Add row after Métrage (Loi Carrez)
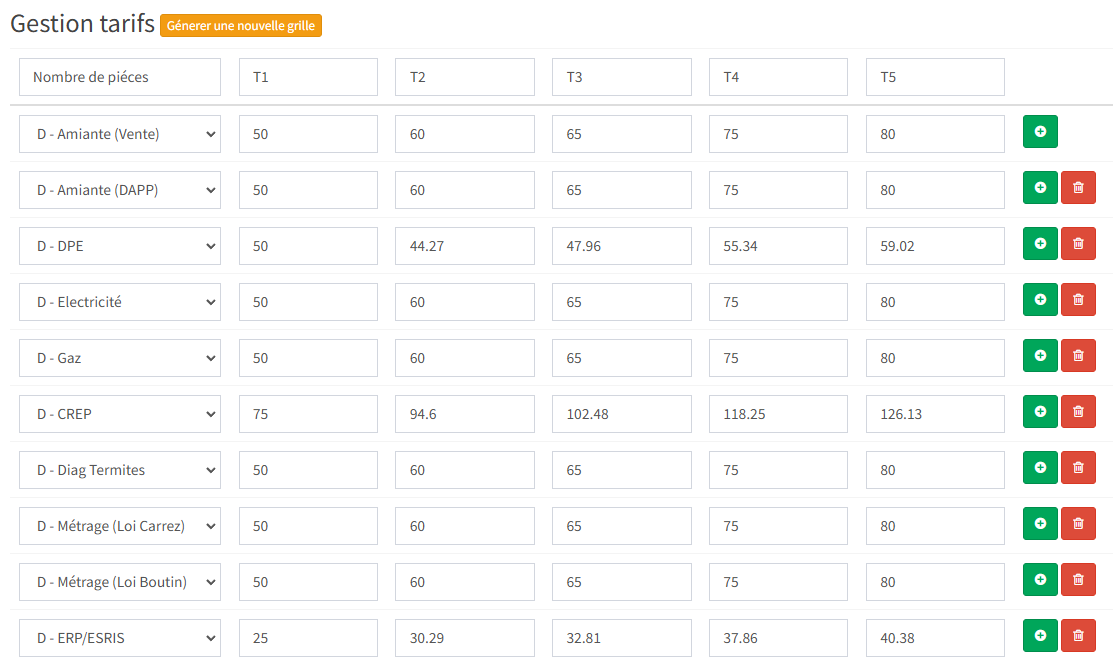1116x671 pixels. (1040, 524)
